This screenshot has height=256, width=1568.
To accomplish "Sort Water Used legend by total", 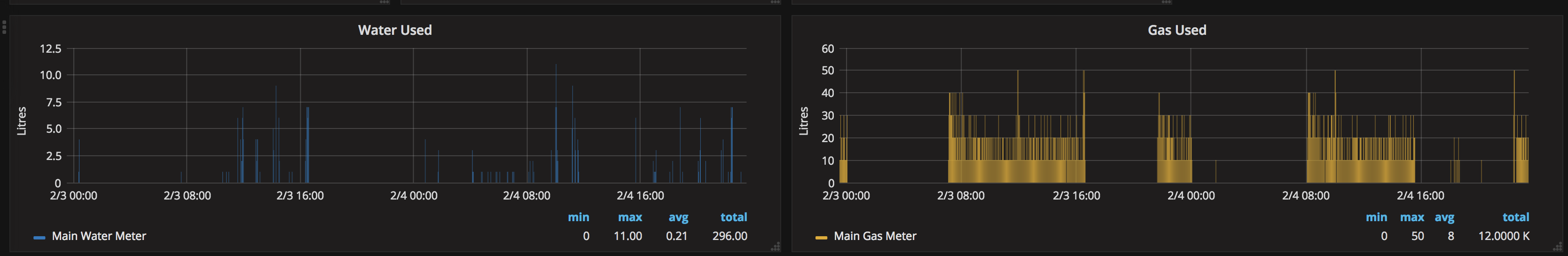I will point(734,217).
